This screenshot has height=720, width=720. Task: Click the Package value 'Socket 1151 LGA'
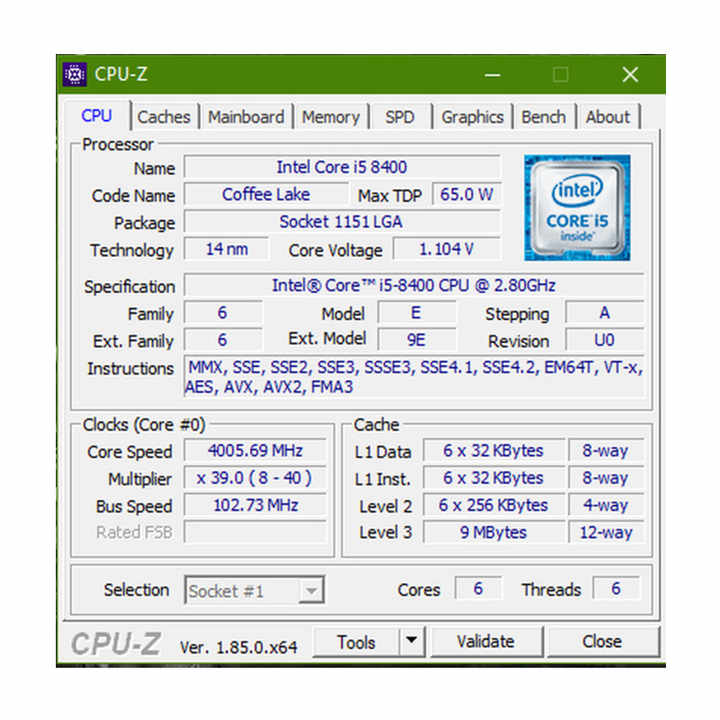pyautogui.click(x=342, y=222)
